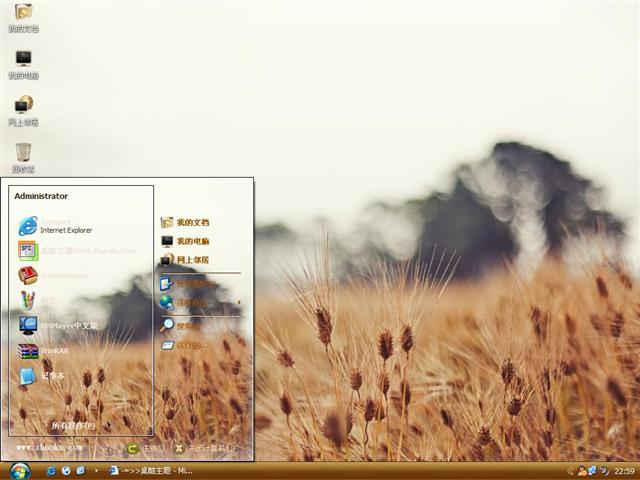The height and width of the screenshot is (480, 640).
Task: Expand the network connections submenu arrow
Action: coord(239,302)
